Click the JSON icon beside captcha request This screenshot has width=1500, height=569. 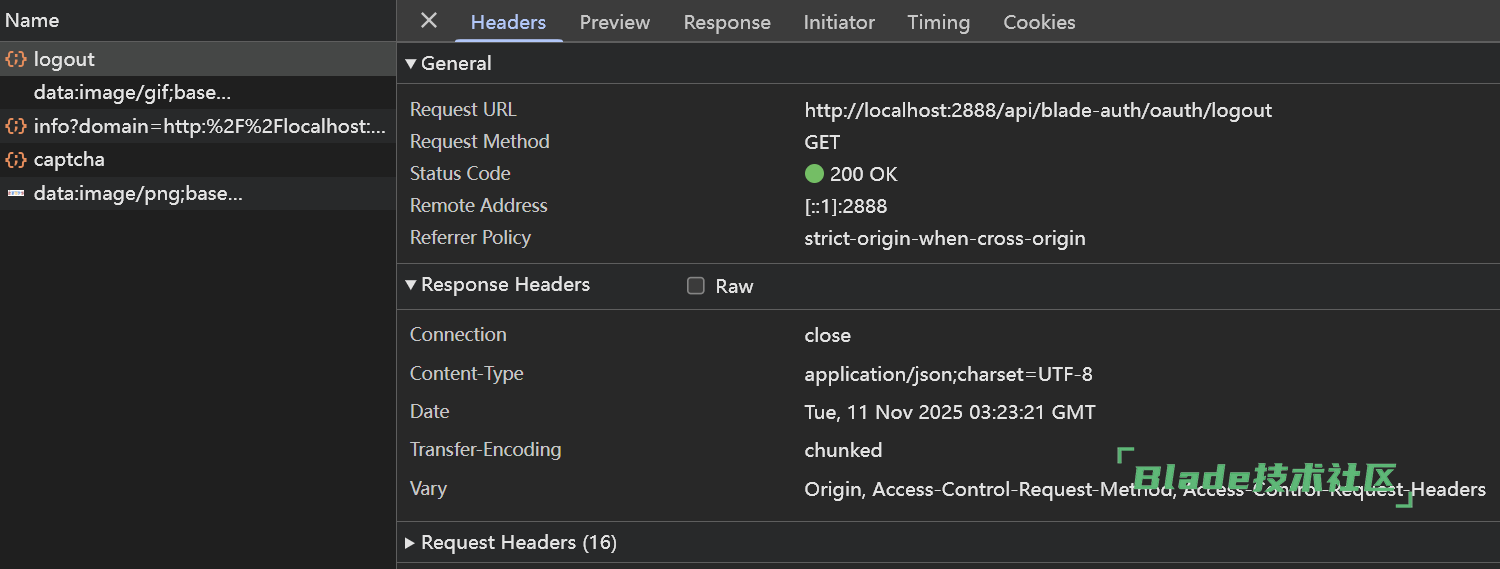click(16, 160)
